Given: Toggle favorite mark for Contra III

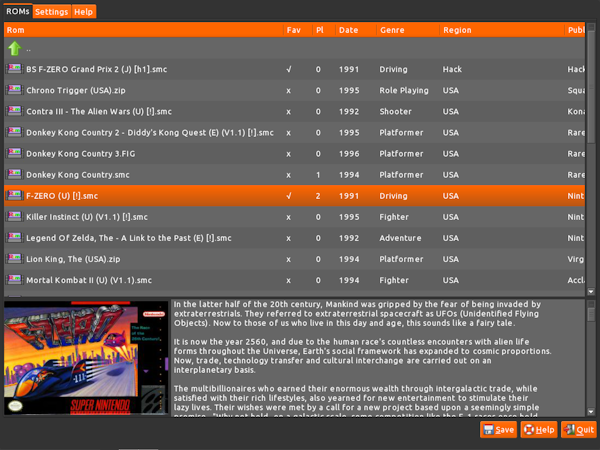Looking at the screenshot, I should coord(289,112).
